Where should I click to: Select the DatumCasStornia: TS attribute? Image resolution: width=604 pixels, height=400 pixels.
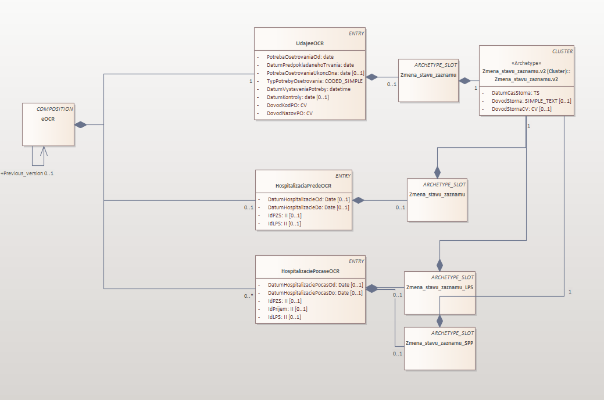coord(515,93)
